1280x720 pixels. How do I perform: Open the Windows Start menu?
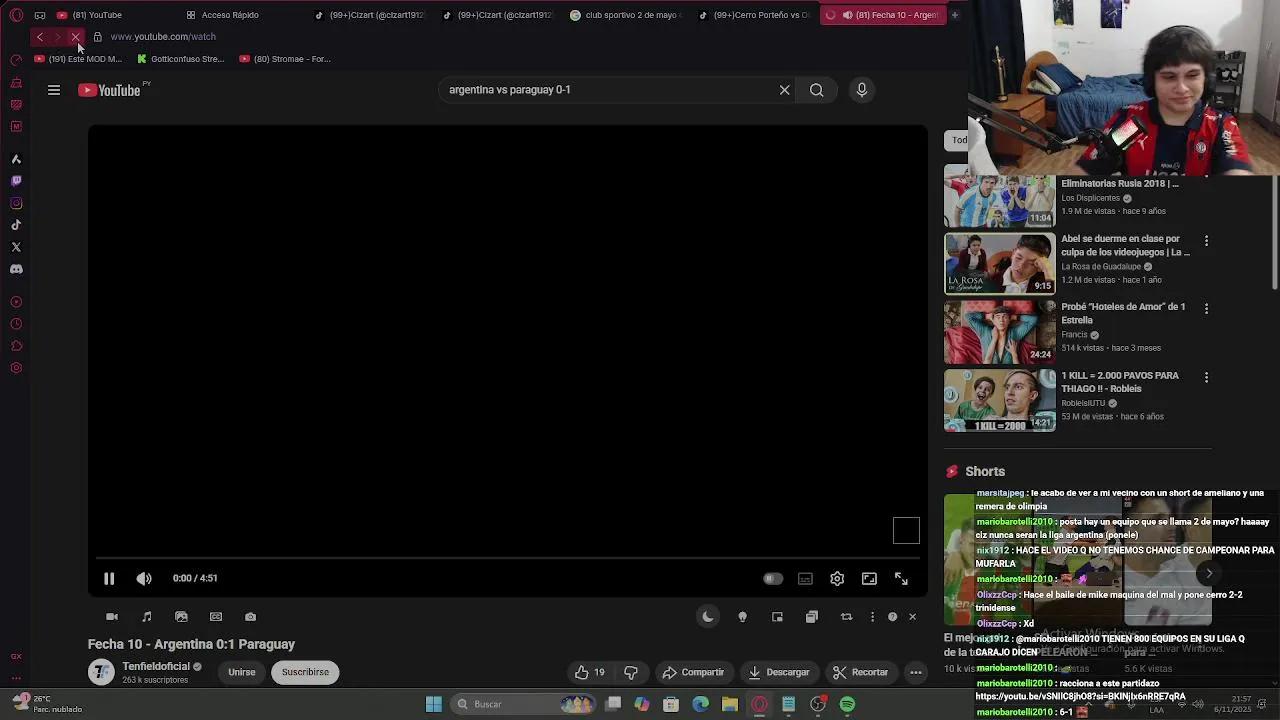pyautogui.click(x=434, y=704)
